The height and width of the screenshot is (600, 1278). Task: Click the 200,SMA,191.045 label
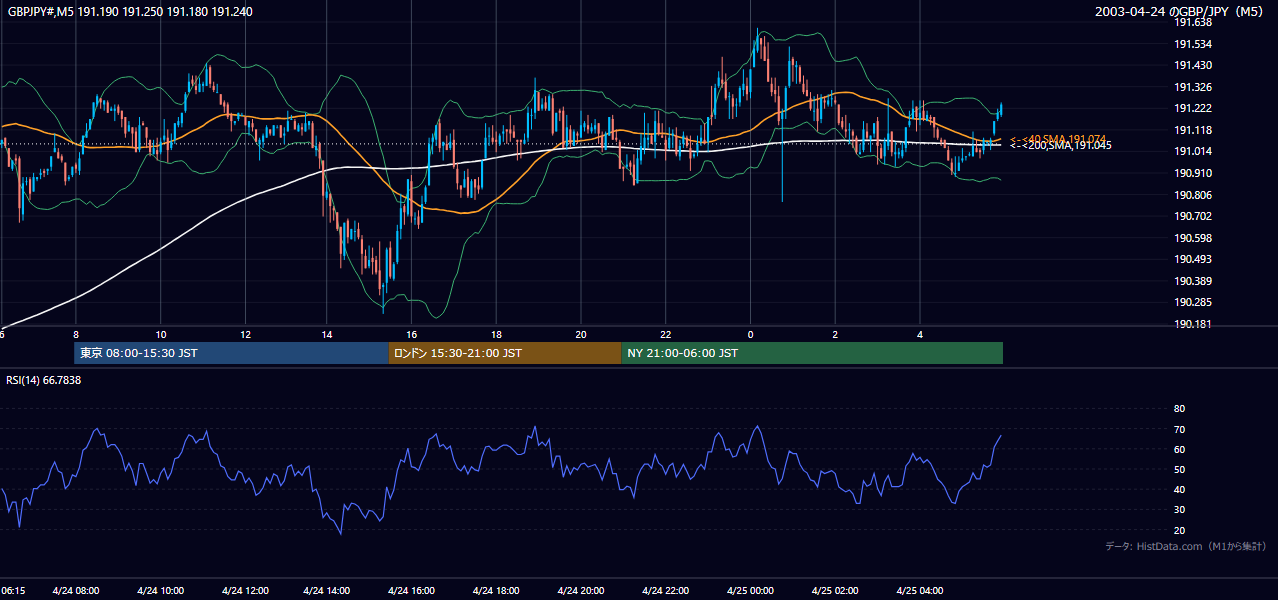pos(1061,146)
